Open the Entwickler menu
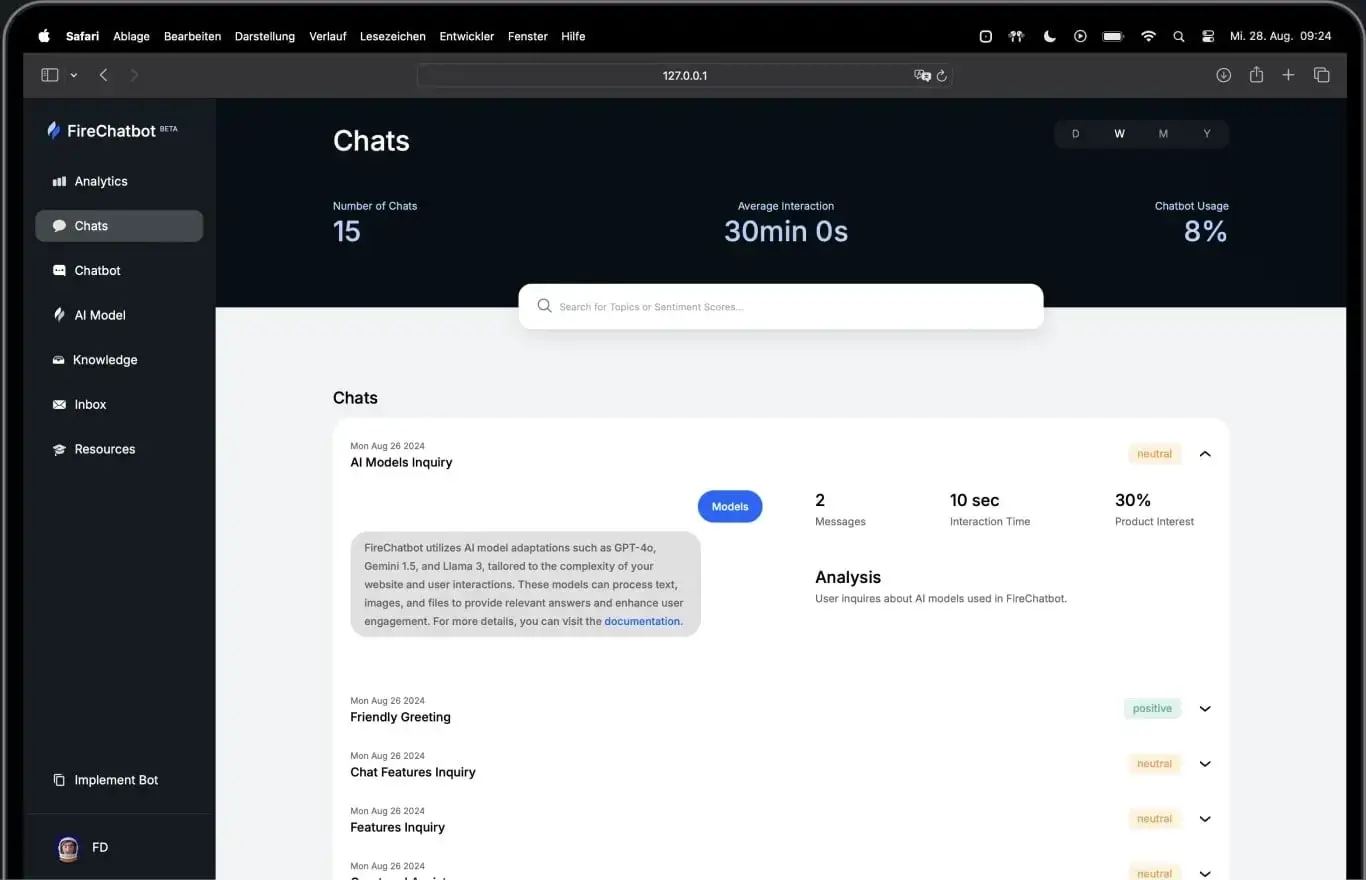1366x880 pixels. [x=467, y=36]
